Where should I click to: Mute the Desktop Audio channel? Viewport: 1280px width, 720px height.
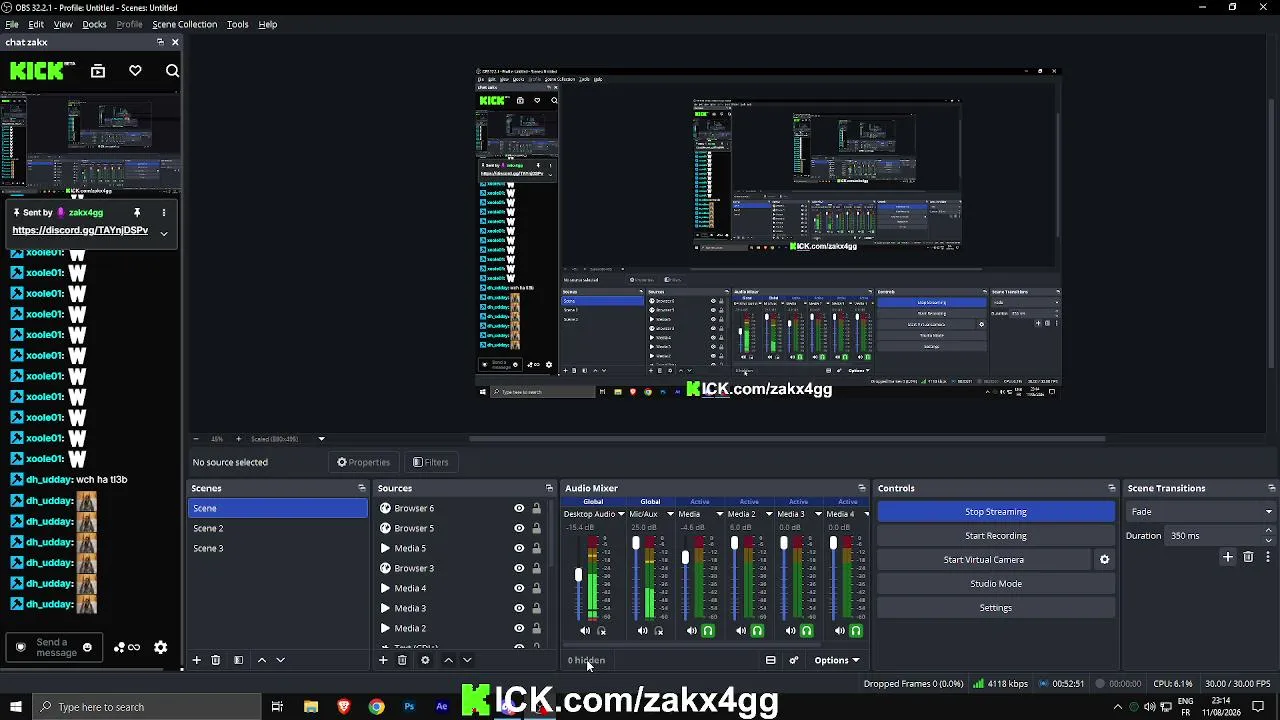coord(585,631)
